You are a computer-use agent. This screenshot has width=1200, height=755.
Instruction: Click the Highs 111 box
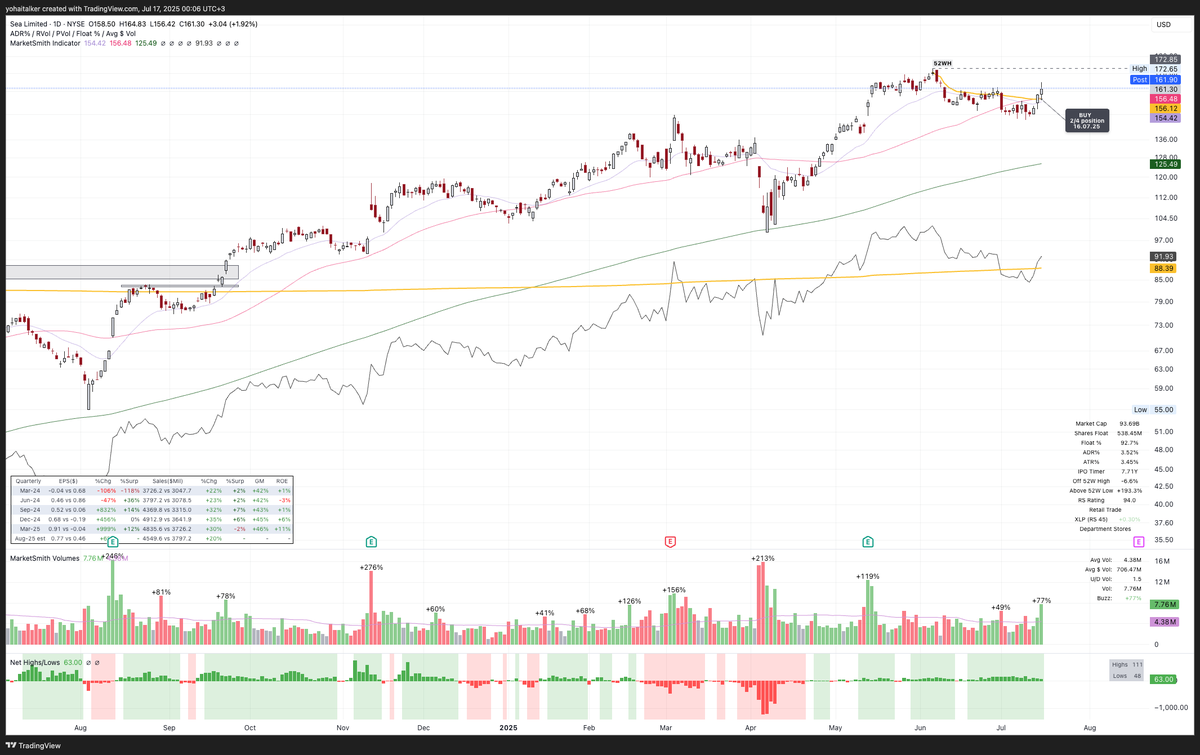coord(1124,665)
